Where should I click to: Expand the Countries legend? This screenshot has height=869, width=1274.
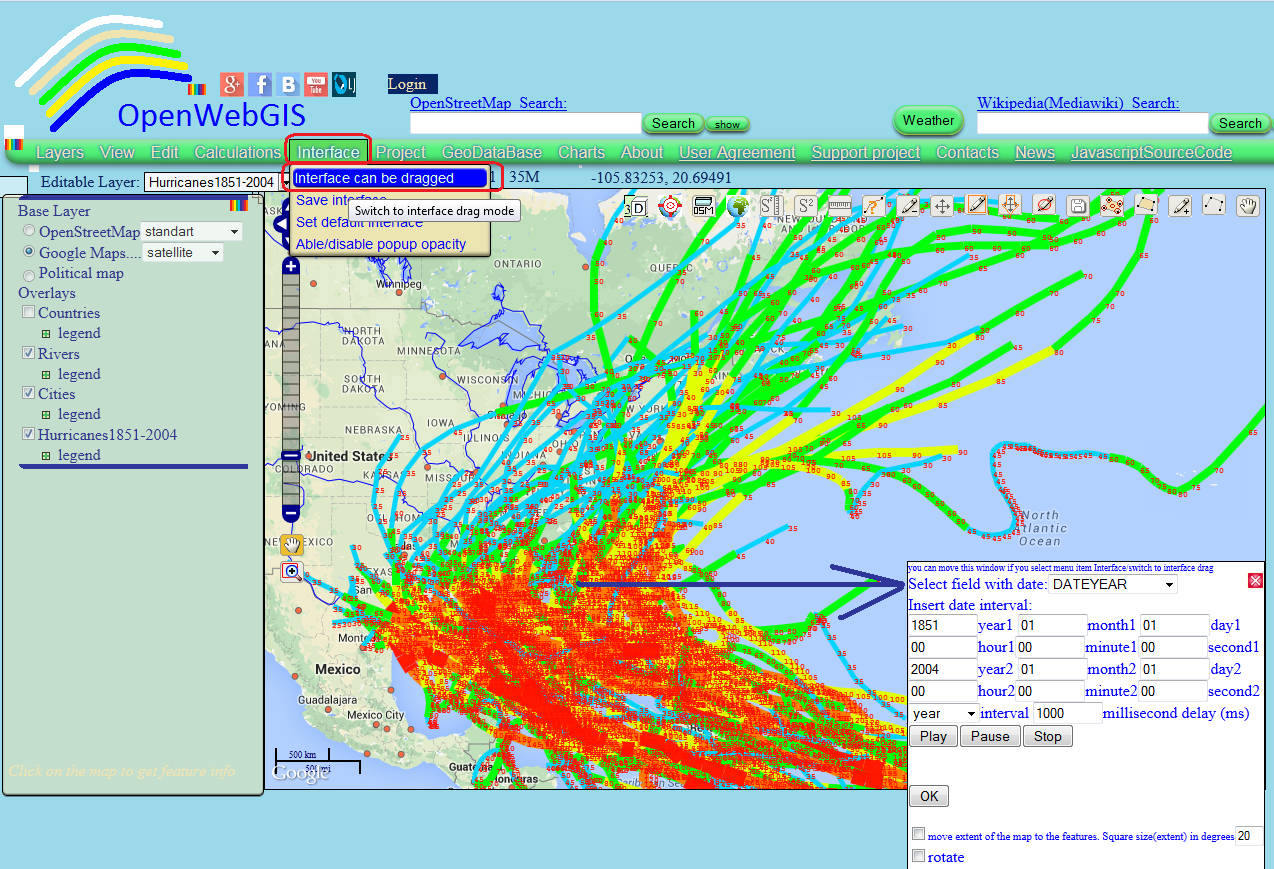[x=46, y=334]
